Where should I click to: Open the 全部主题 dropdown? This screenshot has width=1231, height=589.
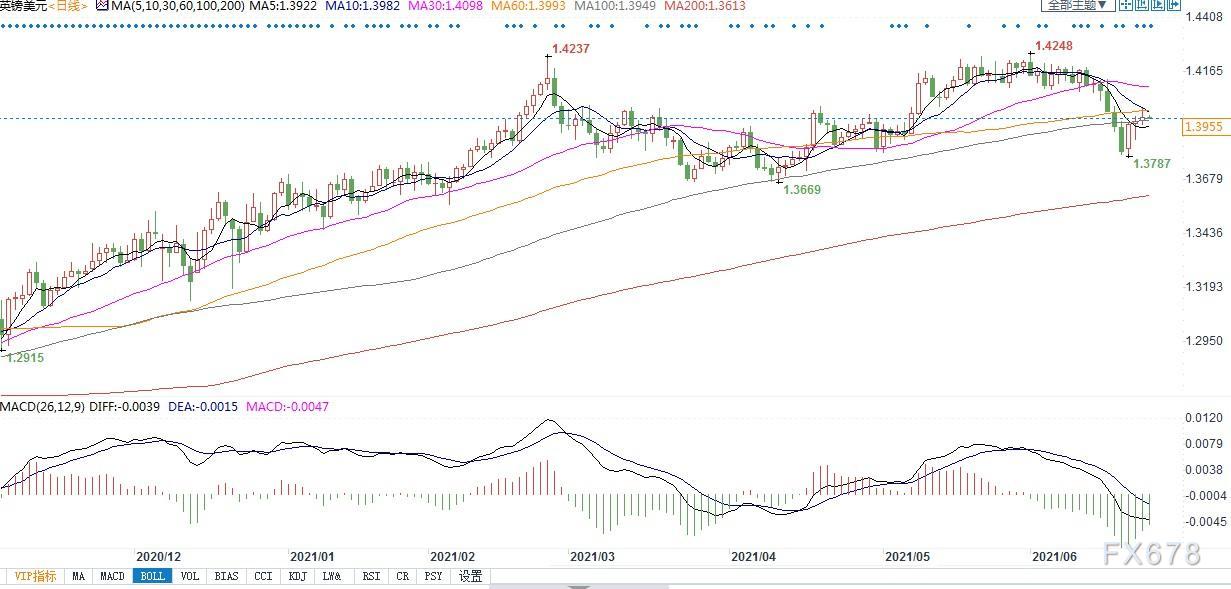coord(1078,5)
